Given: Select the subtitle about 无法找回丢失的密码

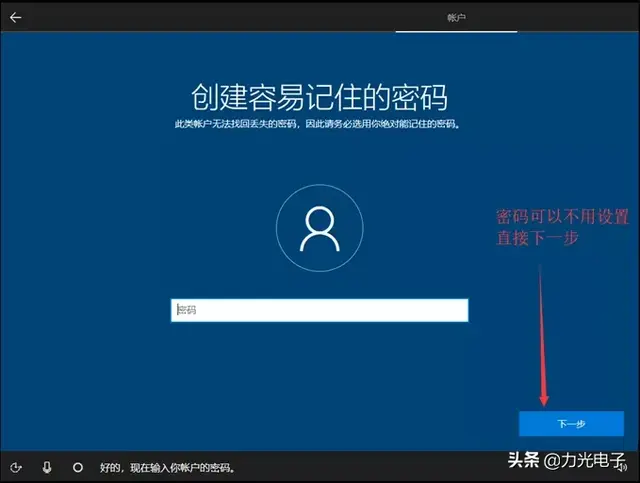Looking at the screenshot, I should 318,124.
